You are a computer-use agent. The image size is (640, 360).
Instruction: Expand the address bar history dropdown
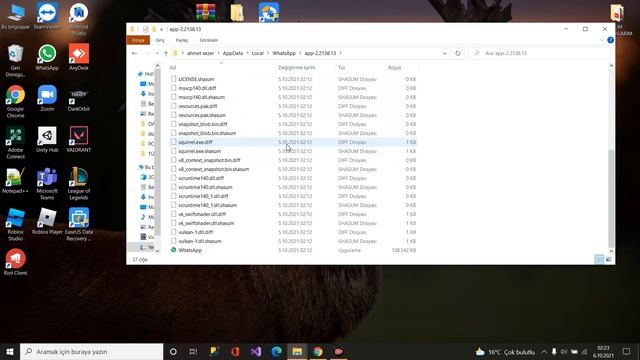point(444,53)
